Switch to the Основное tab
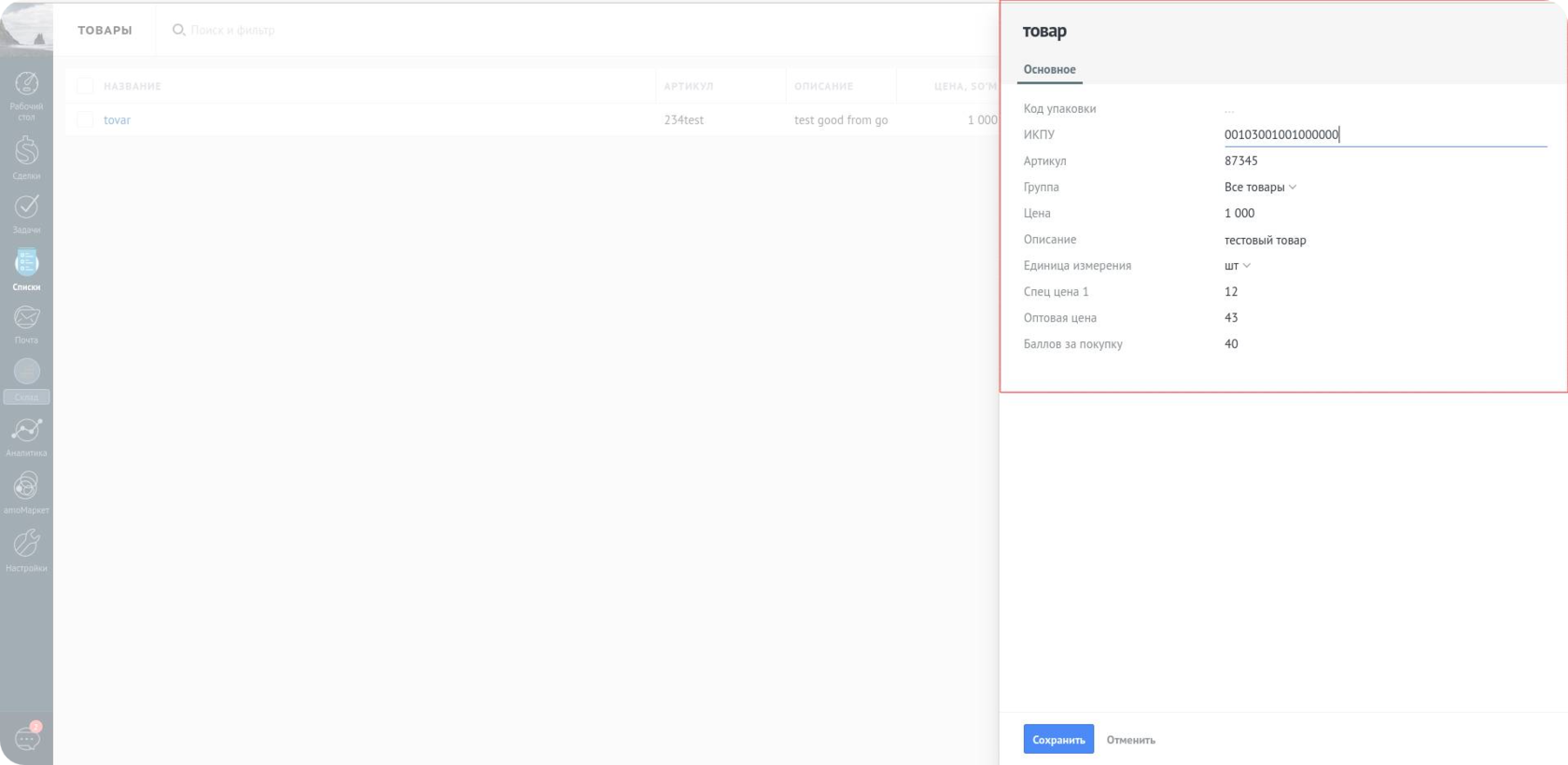 (x=1049, y=70)
